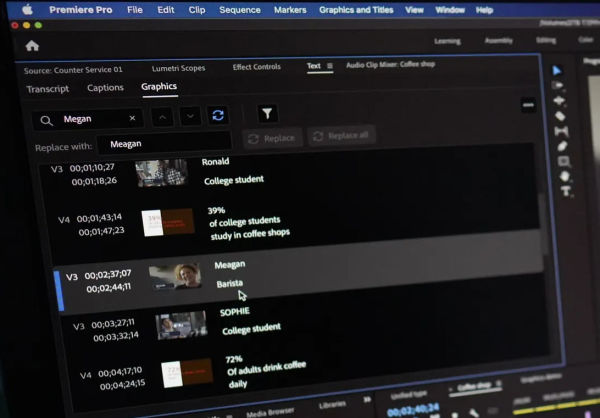Open the graphics filter funnel
Viewport: 600px width, 418px height.
(267, 113)
